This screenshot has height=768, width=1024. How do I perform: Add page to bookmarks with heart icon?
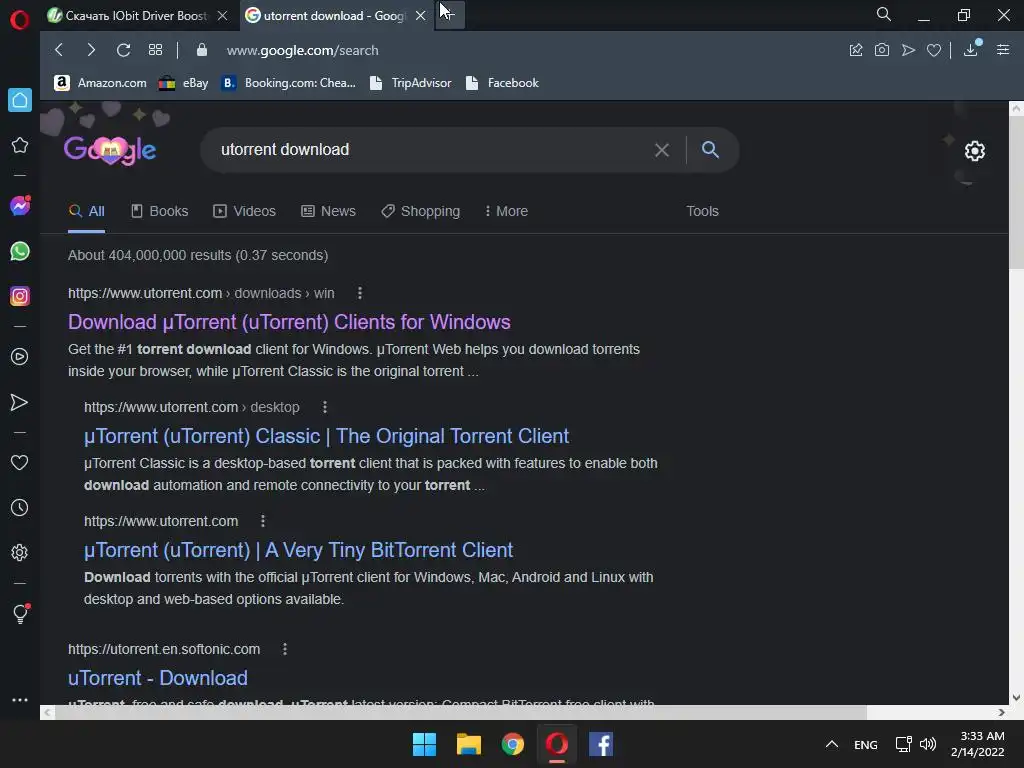coord(934,50)
